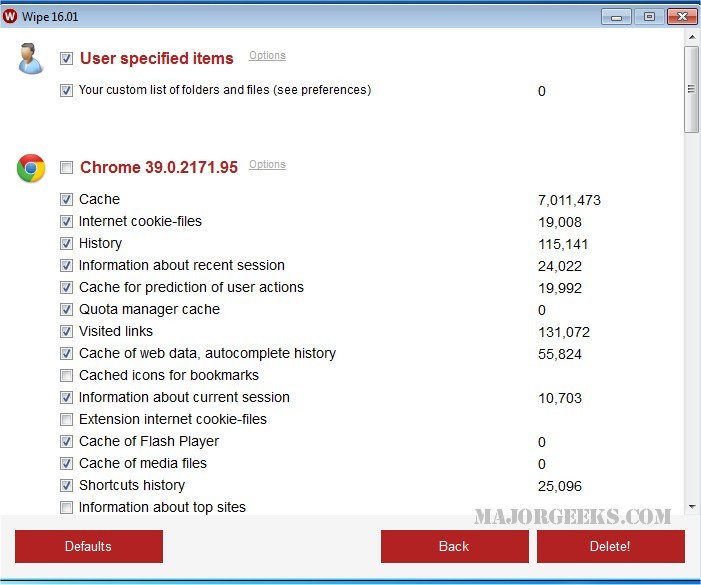701x585 pixels.
Task: Maximize the Wipe window
Action: click(649, 16)
